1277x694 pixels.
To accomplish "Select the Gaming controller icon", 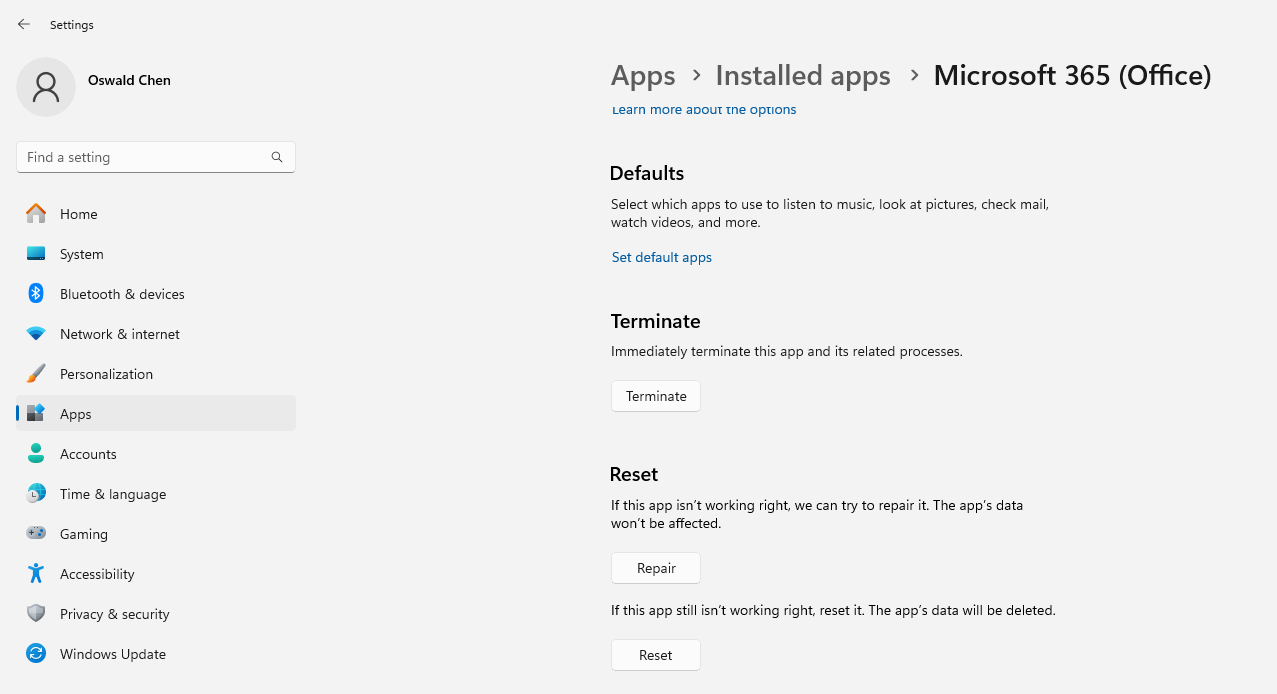I will click(36, 534).
